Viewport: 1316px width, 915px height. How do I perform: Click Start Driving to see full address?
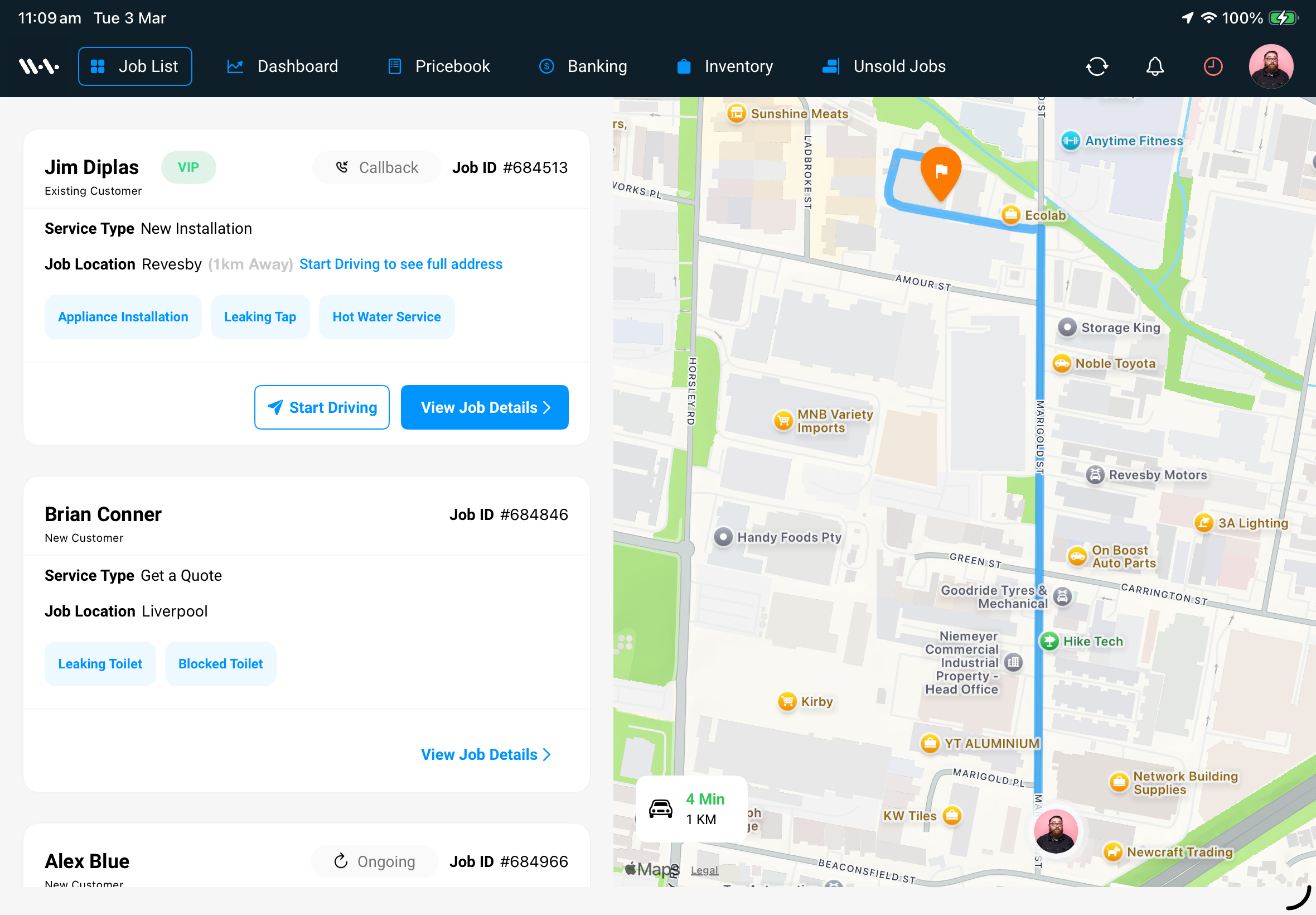pos(400,264)
